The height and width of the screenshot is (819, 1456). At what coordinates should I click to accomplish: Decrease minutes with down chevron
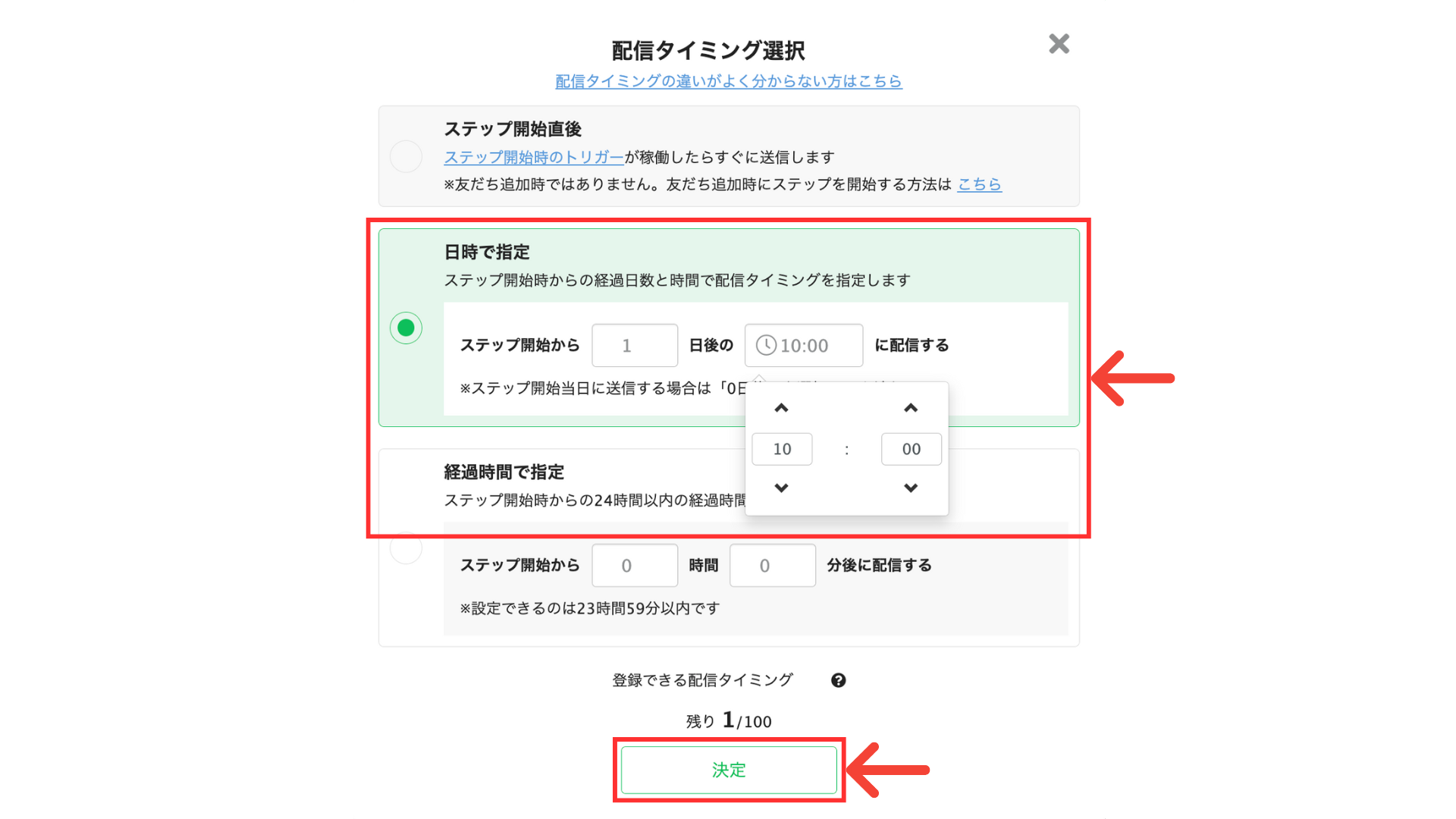point(911,488)
